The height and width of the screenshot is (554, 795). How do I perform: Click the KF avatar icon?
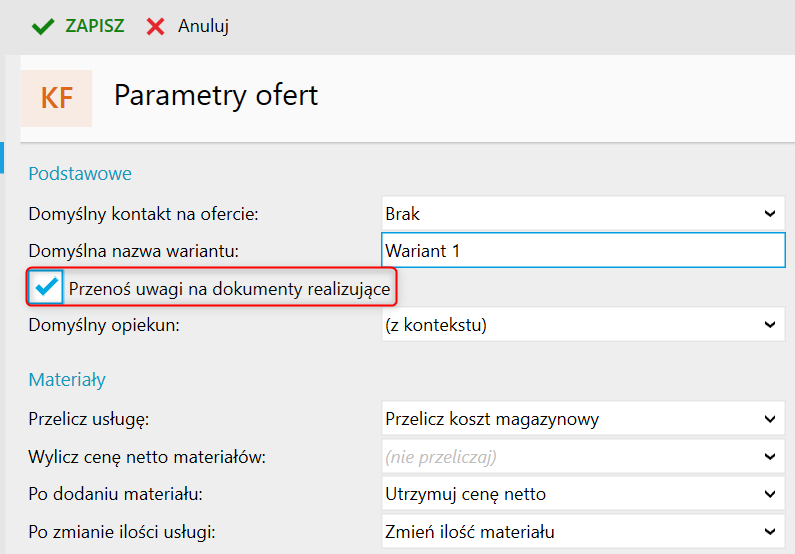[56, 98]
